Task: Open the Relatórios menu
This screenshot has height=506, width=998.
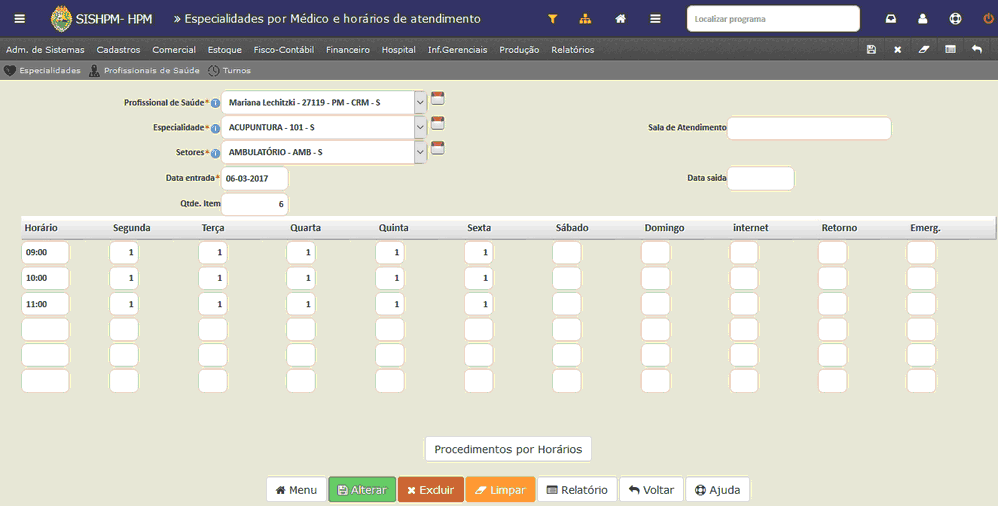Action: coord(573,50)
